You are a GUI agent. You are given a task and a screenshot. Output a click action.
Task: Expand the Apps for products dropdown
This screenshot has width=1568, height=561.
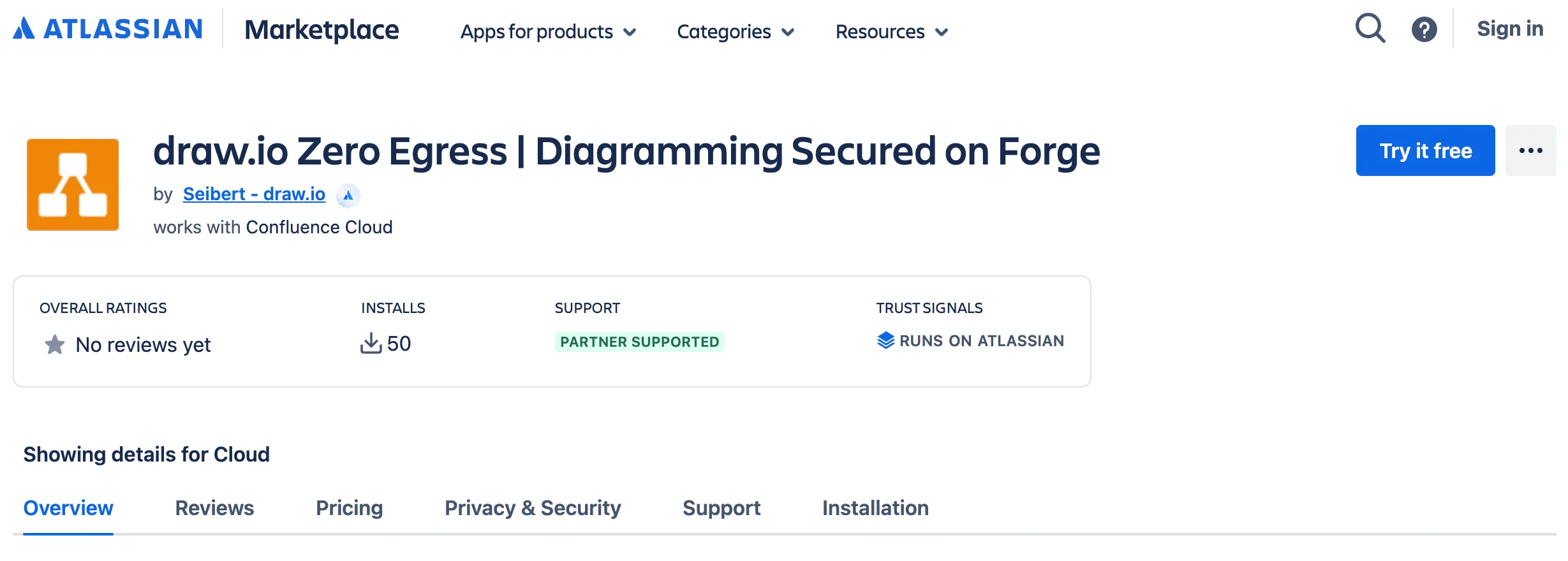point(548,32)
